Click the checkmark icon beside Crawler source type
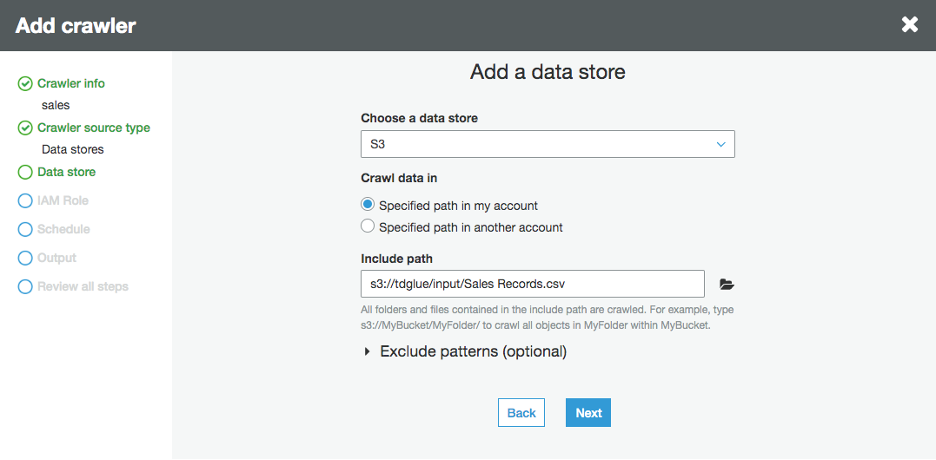936x460 pixels. coord(25,128)
